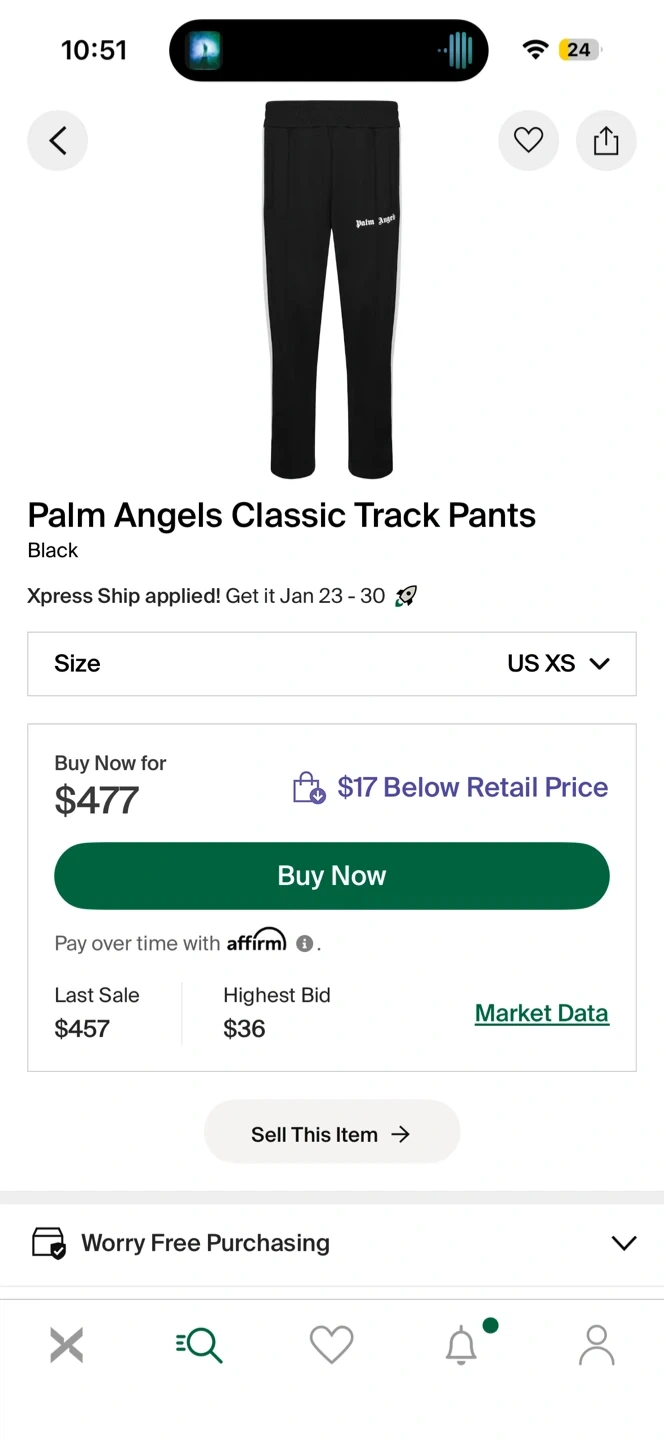Image resolution: width=664 pixels, height=1440 pixels.
Task: Open favorites tab in bottom navigation
Action: pyautogui.click(x=331, y=1345)
